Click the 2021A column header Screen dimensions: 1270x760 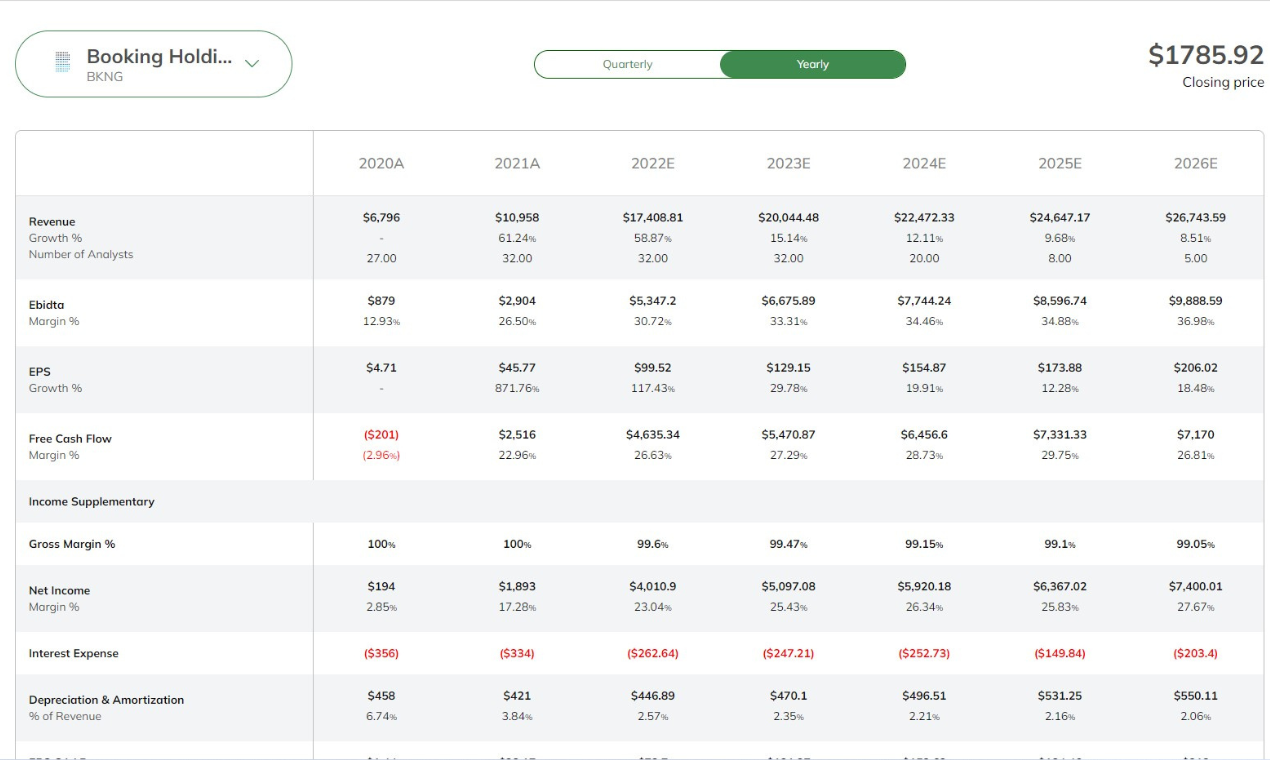point(517,163)
